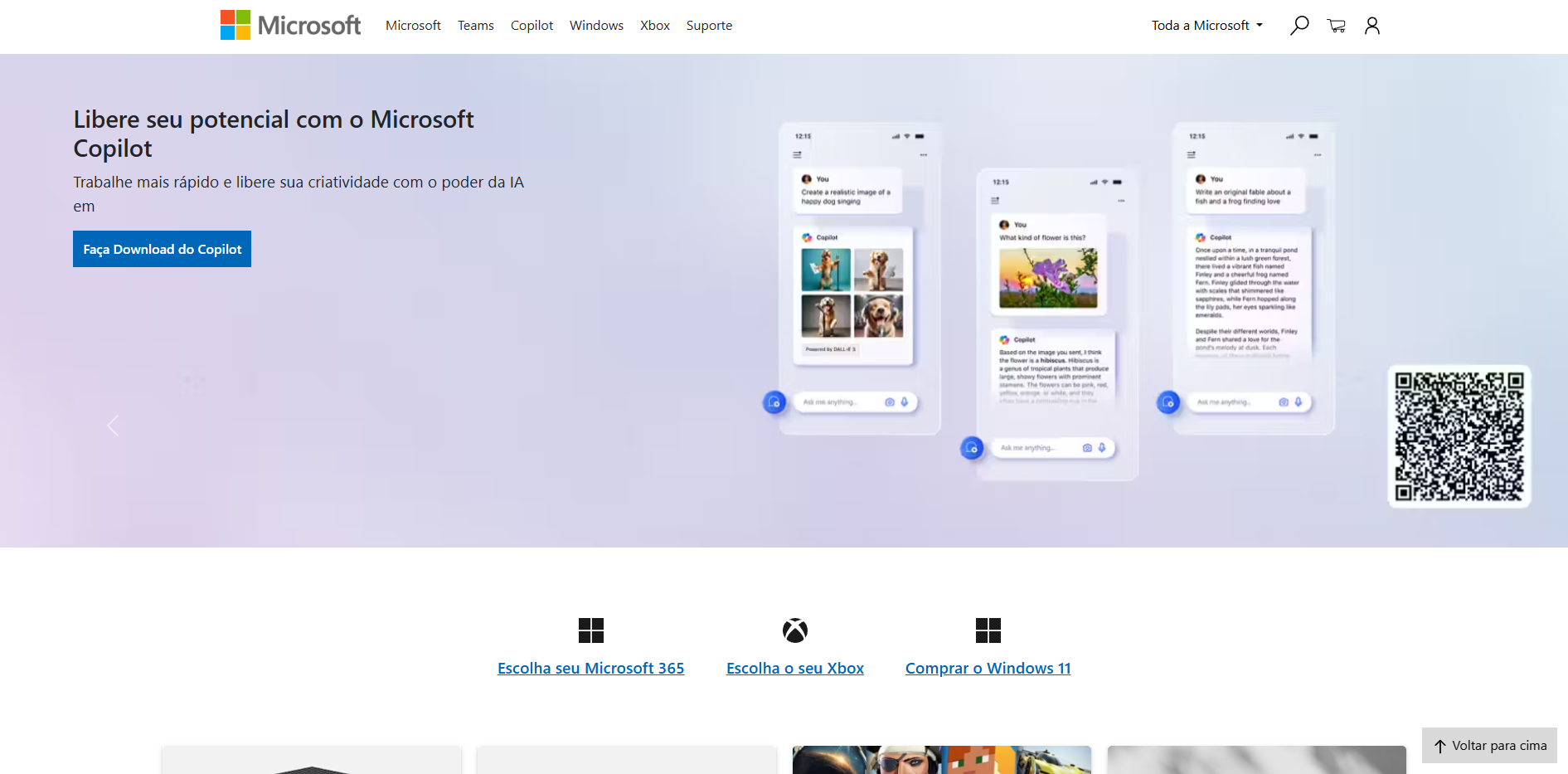Open the shopping cart icon
1568x774 pixels.
coord(1336,26)
